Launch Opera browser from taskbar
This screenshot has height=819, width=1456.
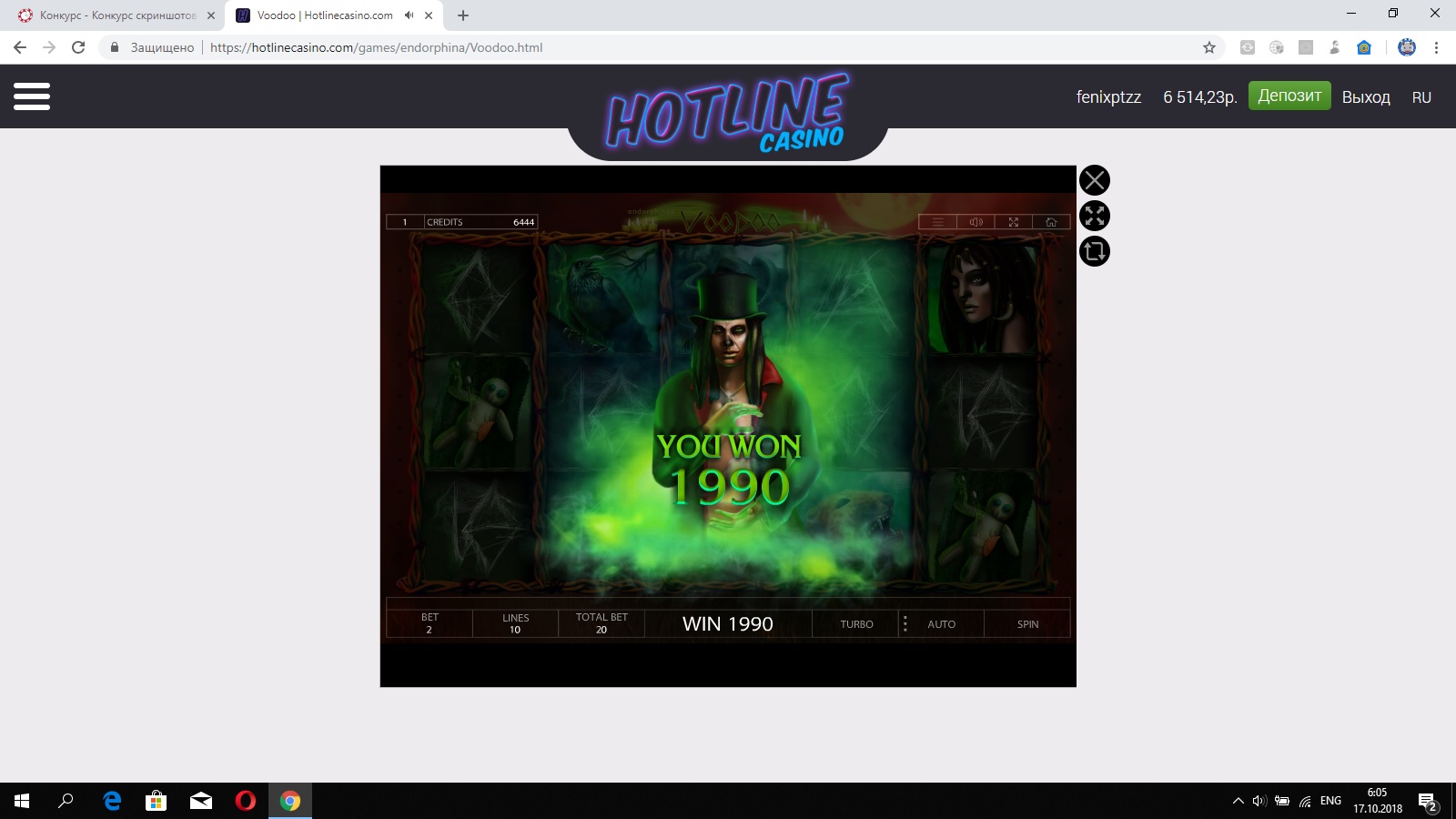[x=246, y=801]
